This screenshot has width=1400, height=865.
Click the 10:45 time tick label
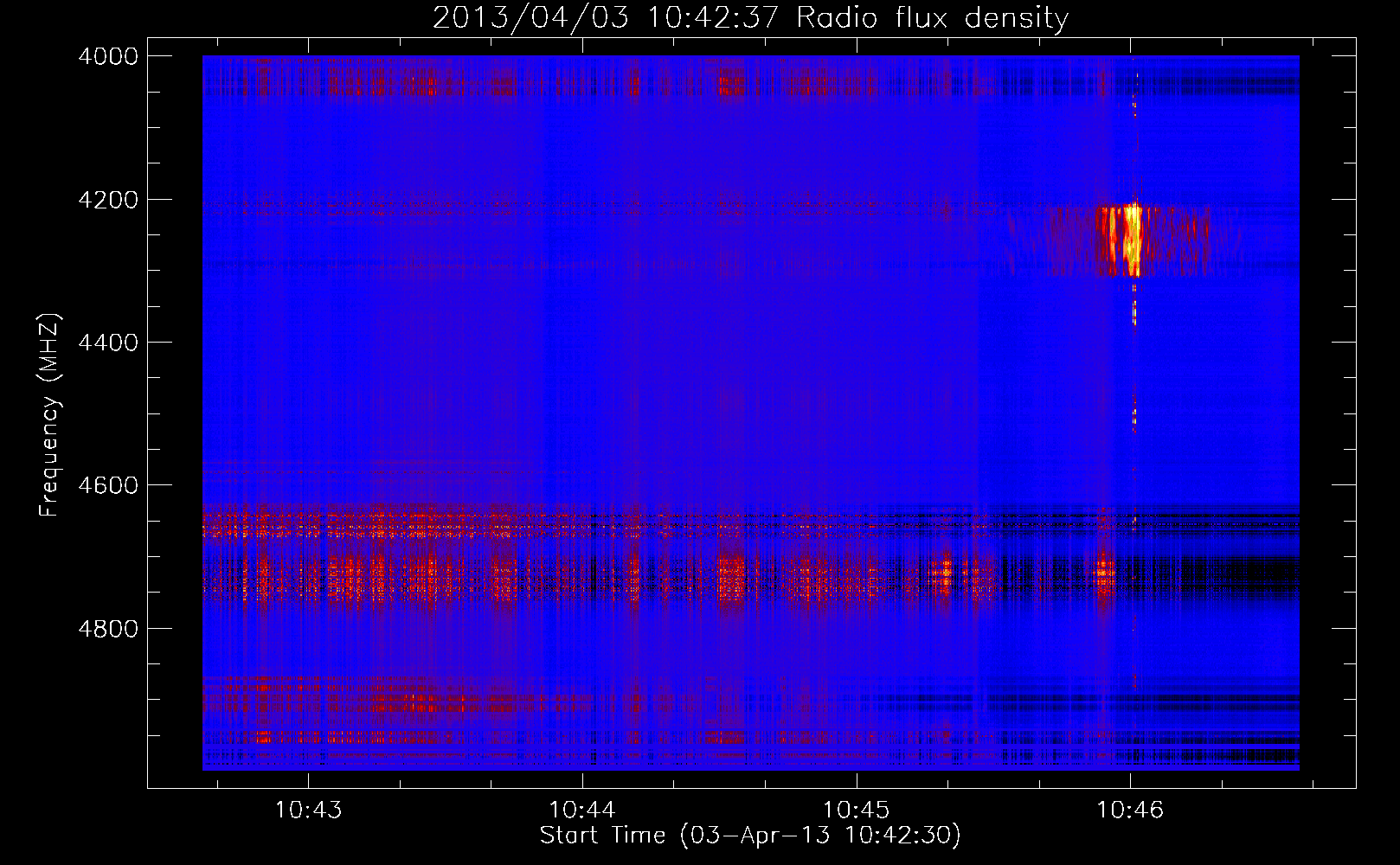(x=856, y=811)
